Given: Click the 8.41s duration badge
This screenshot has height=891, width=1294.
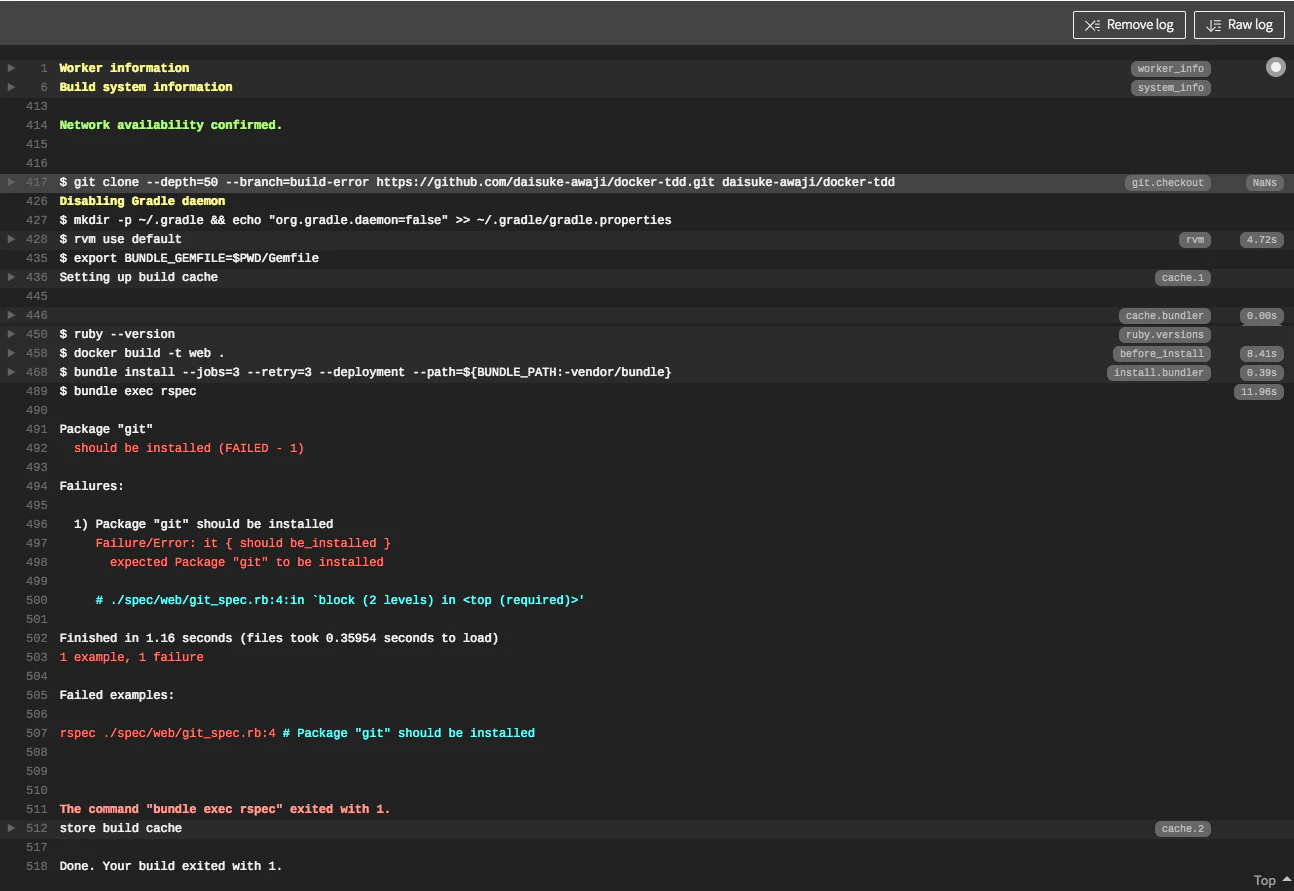Looking at the screenshot, I should tap(1262, 354).
